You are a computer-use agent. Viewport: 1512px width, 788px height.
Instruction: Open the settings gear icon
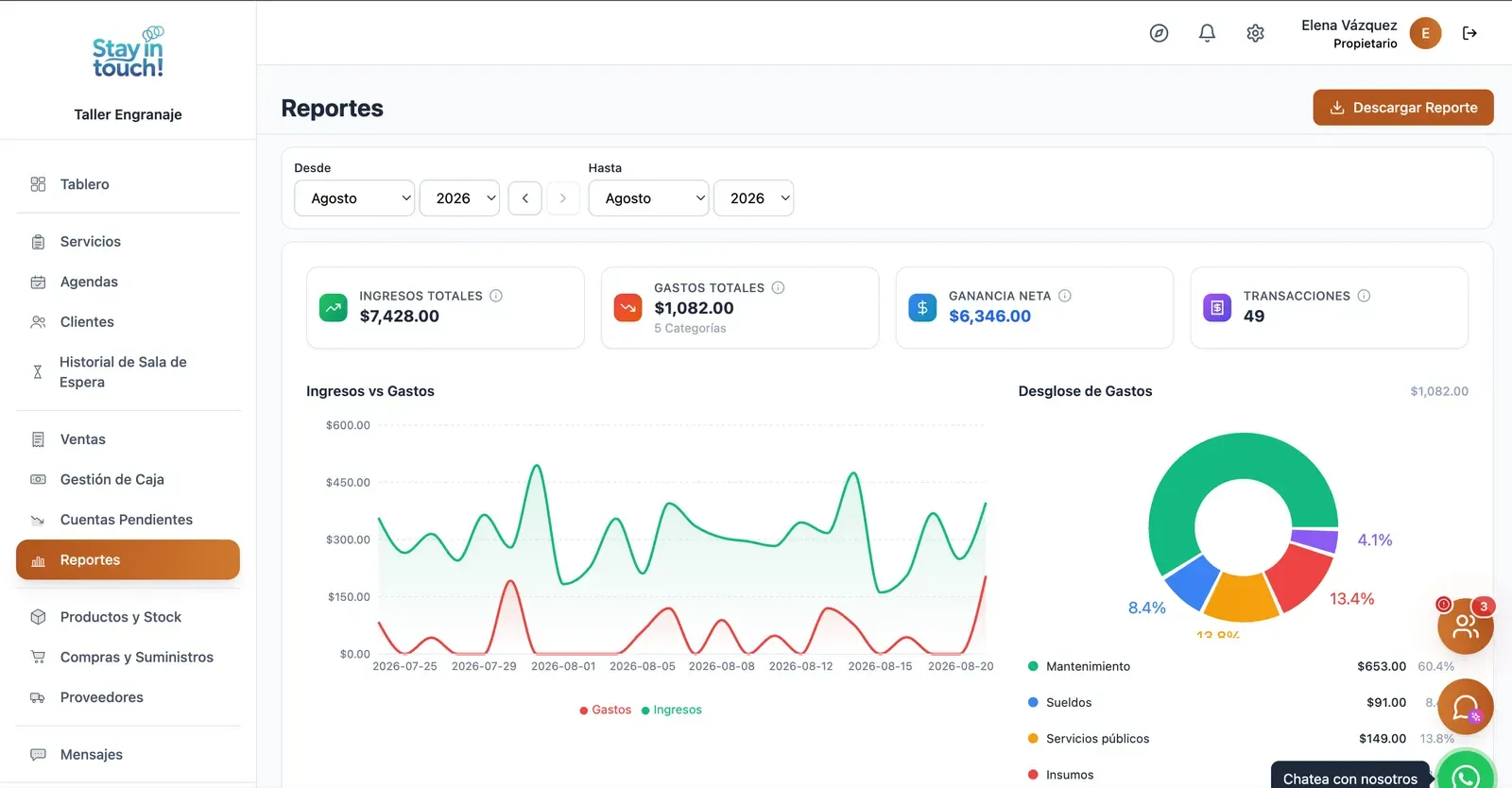[x=1255, y=33]
